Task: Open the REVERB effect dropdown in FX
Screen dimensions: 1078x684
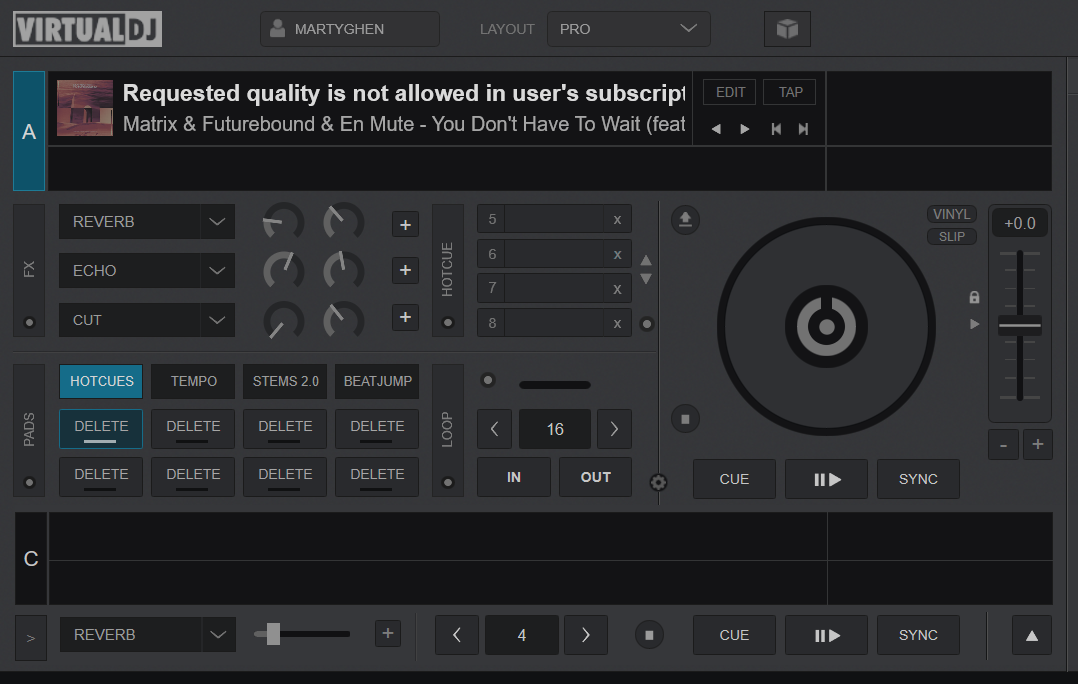Action: pos(146,222)
